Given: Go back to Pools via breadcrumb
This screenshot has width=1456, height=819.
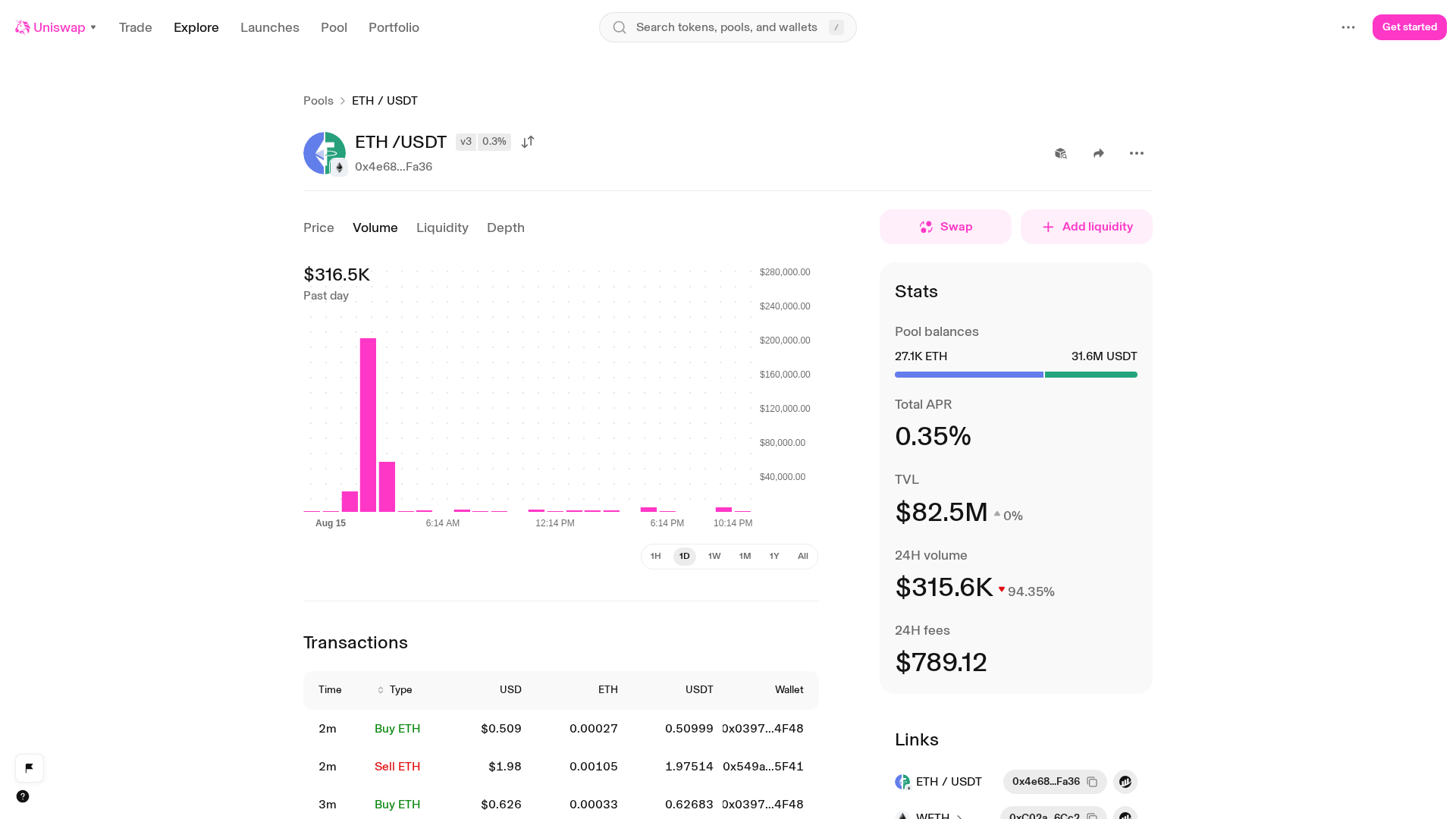Looking at the screenshot, I should [318, 101].
